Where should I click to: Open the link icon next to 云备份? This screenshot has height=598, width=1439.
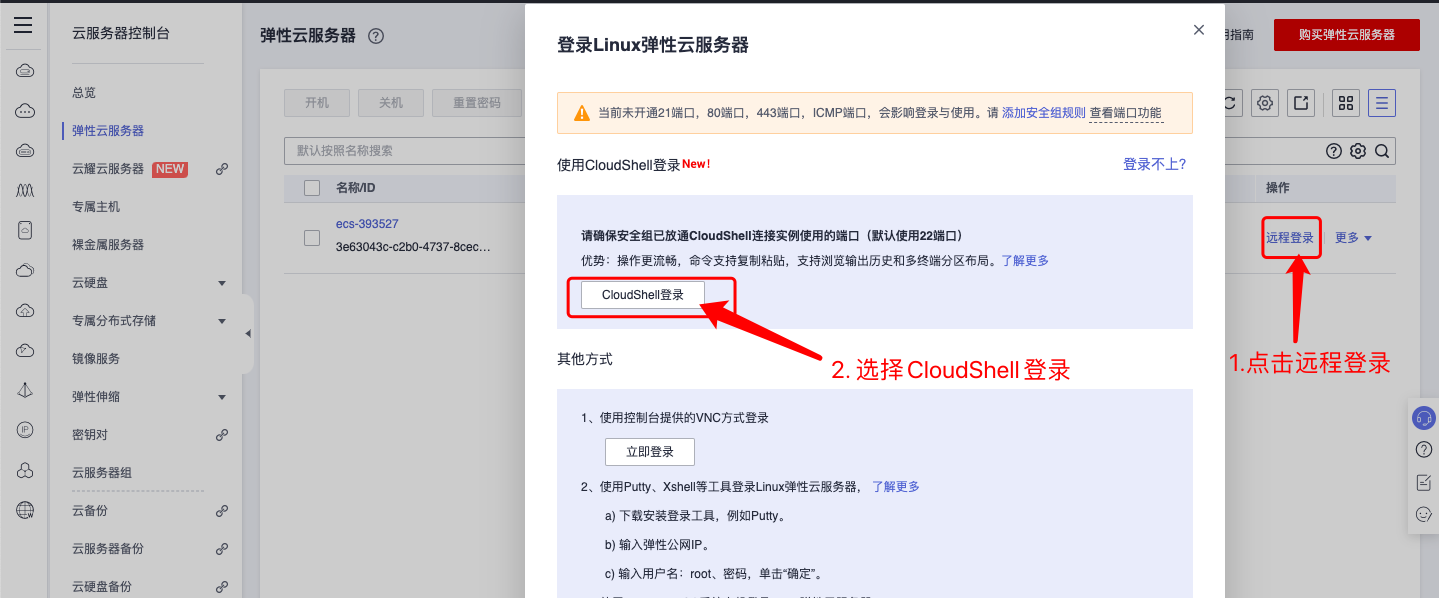click(x=222, y=511)
